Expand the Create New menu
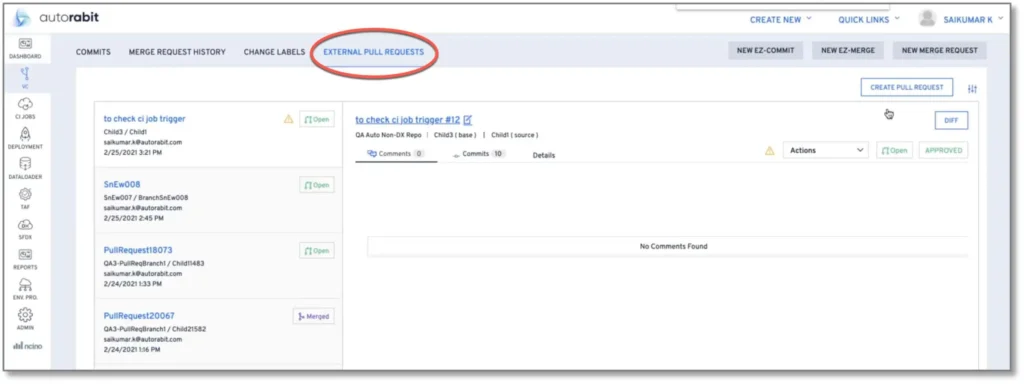This screenshot has width=1024, height=384. tap(780, 20)
